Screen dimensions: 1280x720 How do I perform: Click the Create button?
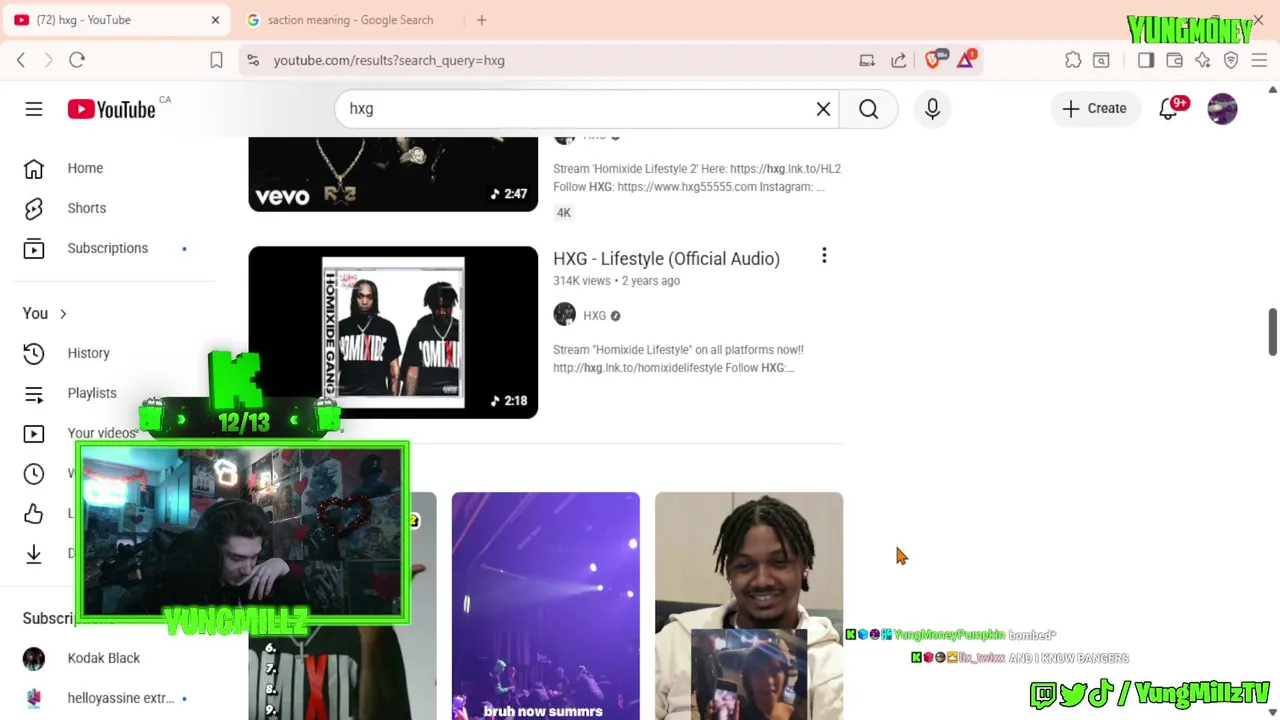(x=1094, y=109)
